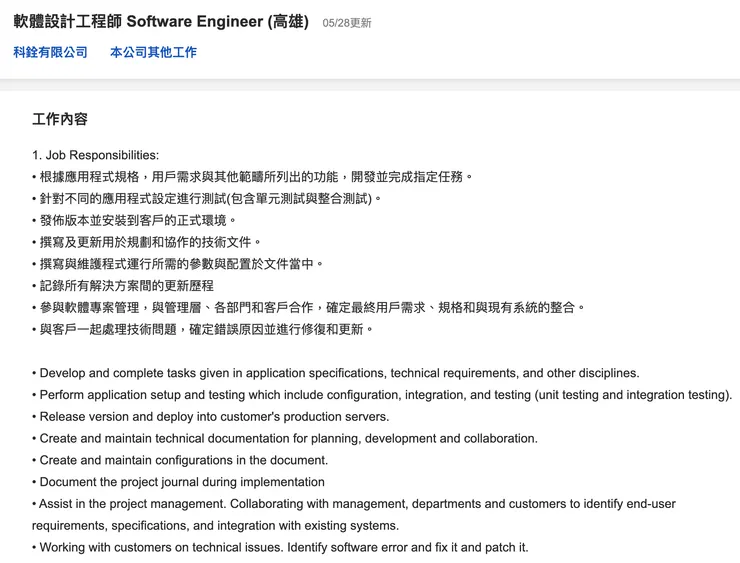Viewport: 740px width, 563px height.
Task: Click the bullet 記錄所有解決方案間的更新歷程
Action: pyautogui.click(x=123, y=286)
